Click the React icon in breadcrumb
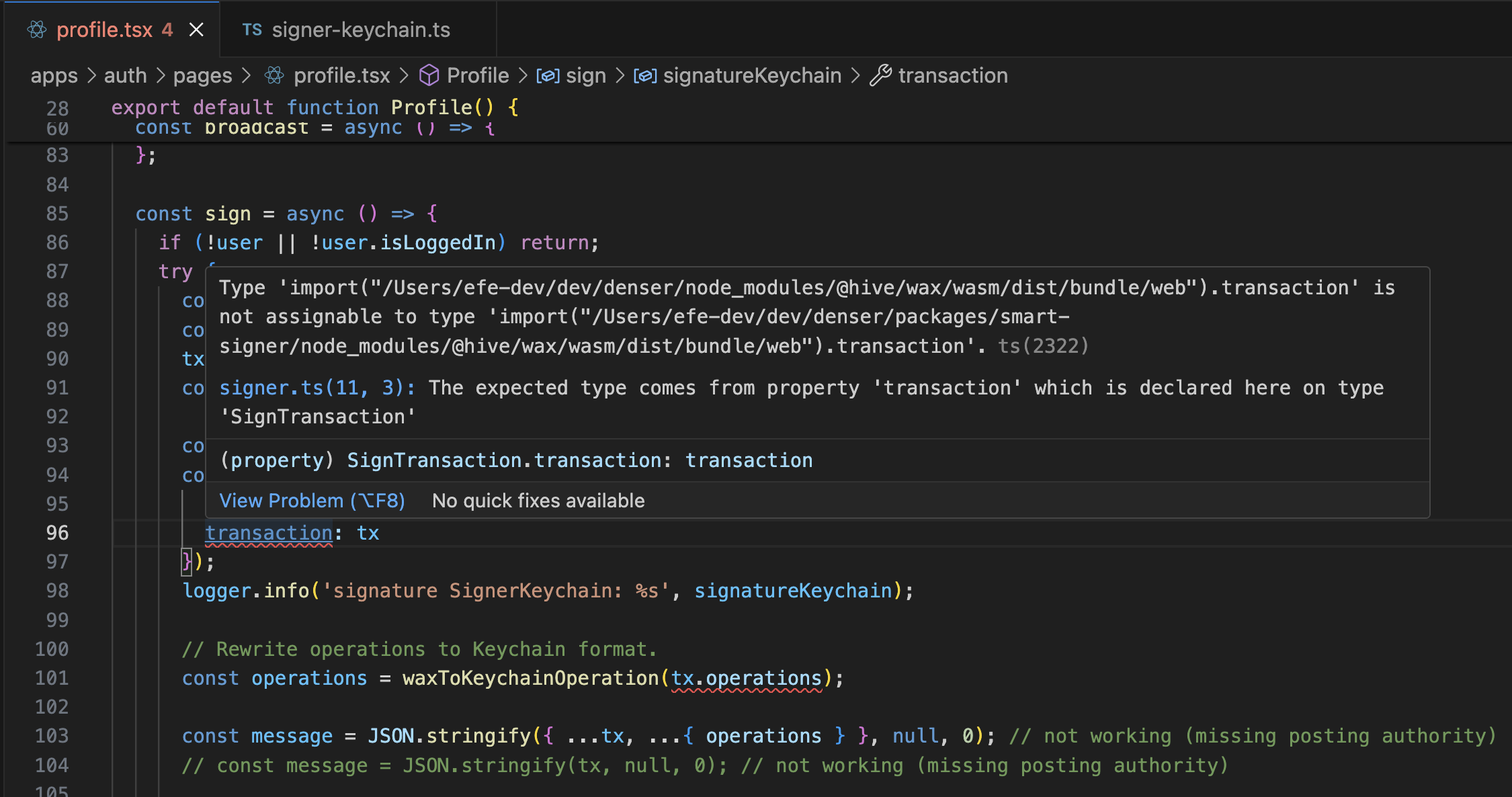This screenshot has height=797, width=1512. pyautogui.click(x=274, y=75)
